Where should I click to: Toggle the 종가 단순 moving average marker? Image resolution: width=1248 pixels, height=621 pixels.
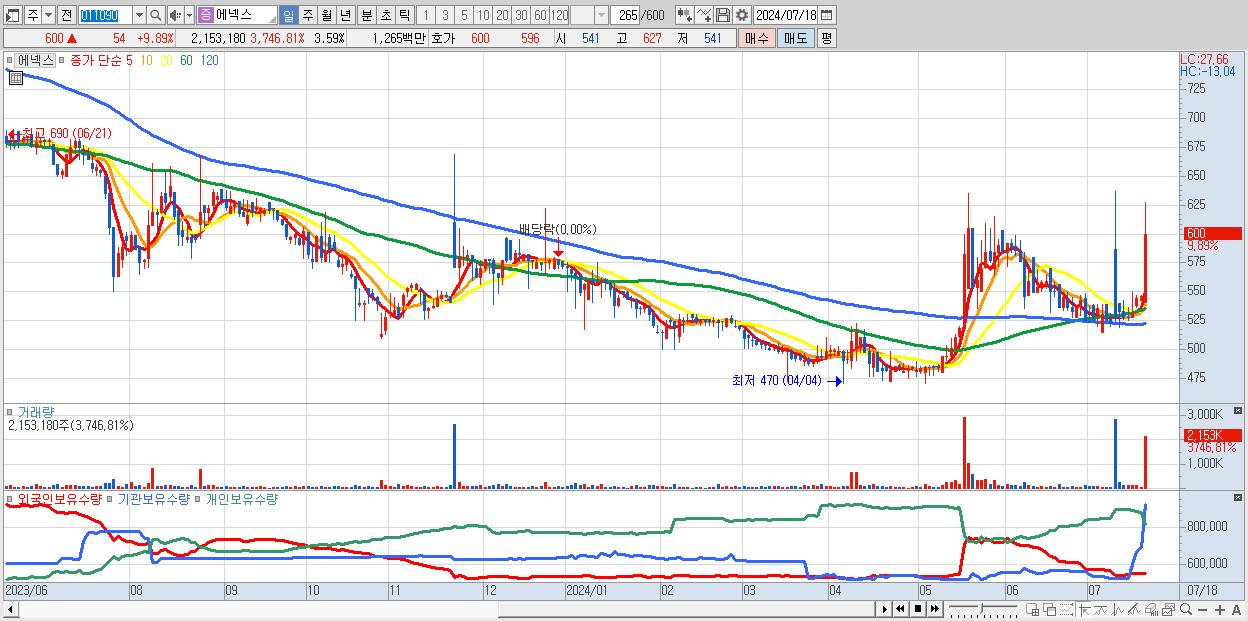click(62, 60)
